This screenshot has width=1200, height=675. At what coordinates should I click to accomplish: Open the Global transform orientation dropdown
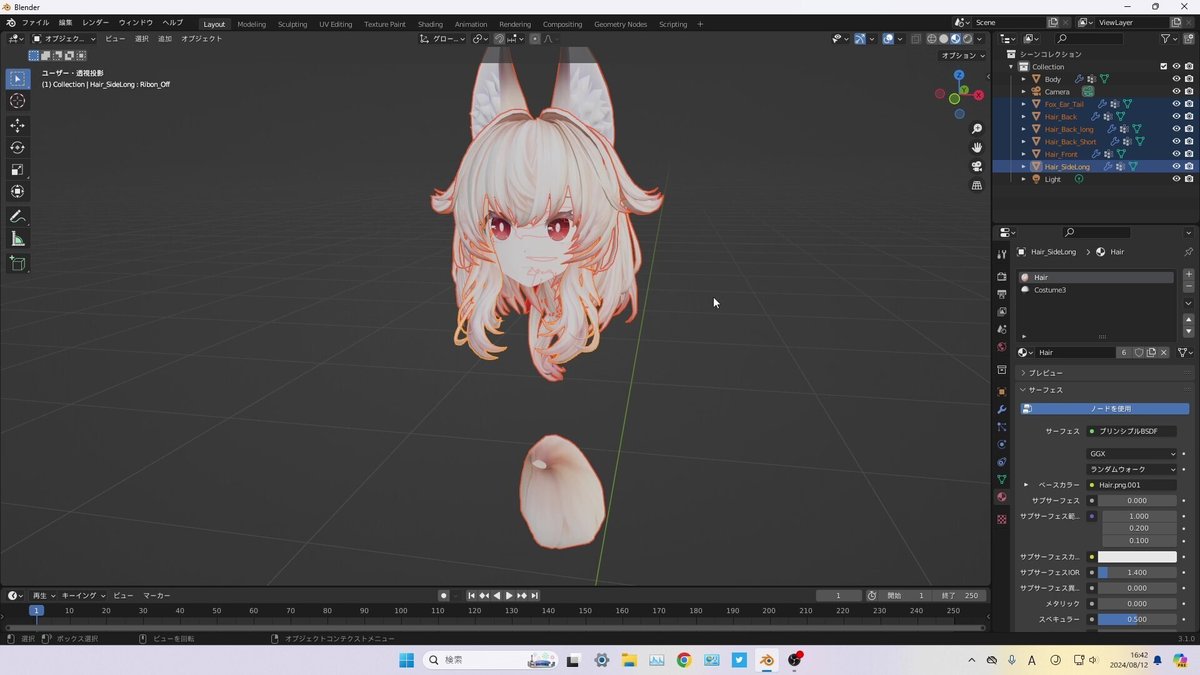[x=443, y=39]
